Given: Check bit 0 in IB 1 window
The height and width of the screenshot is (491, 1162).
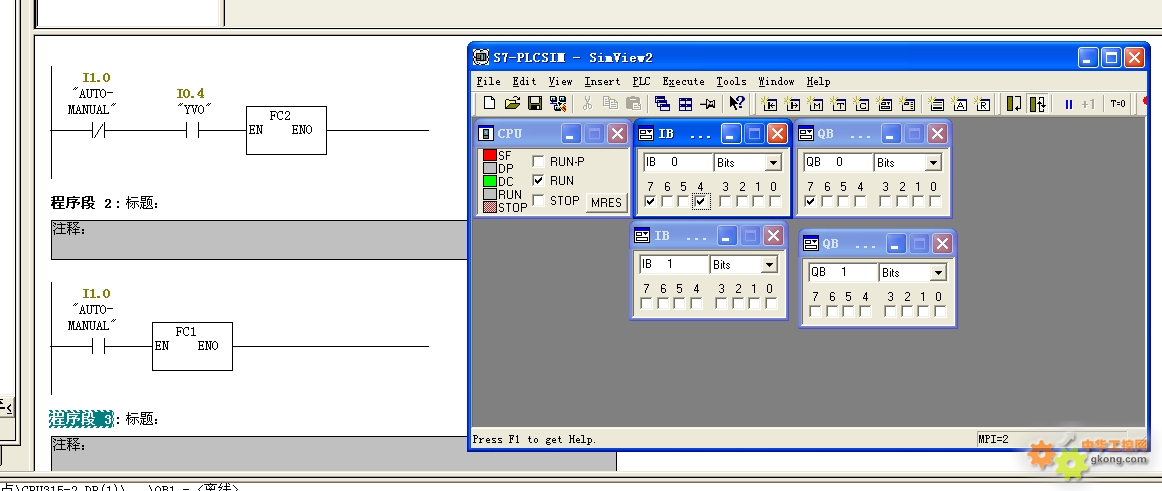Looking at the screenshot, I should pyautogui.click(x=771, y=304).
